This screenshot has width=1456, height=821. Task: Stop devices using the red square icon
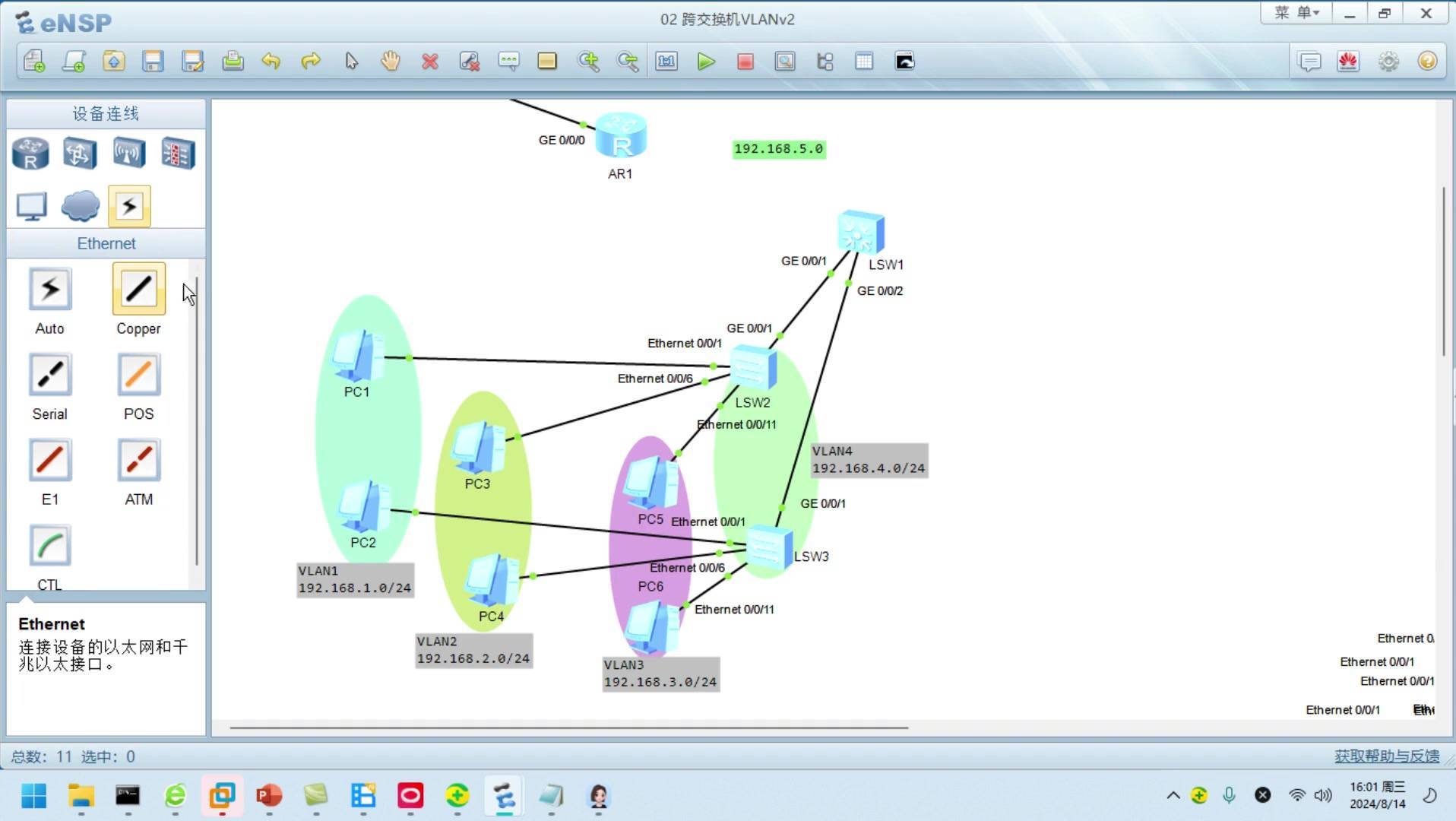745,62
